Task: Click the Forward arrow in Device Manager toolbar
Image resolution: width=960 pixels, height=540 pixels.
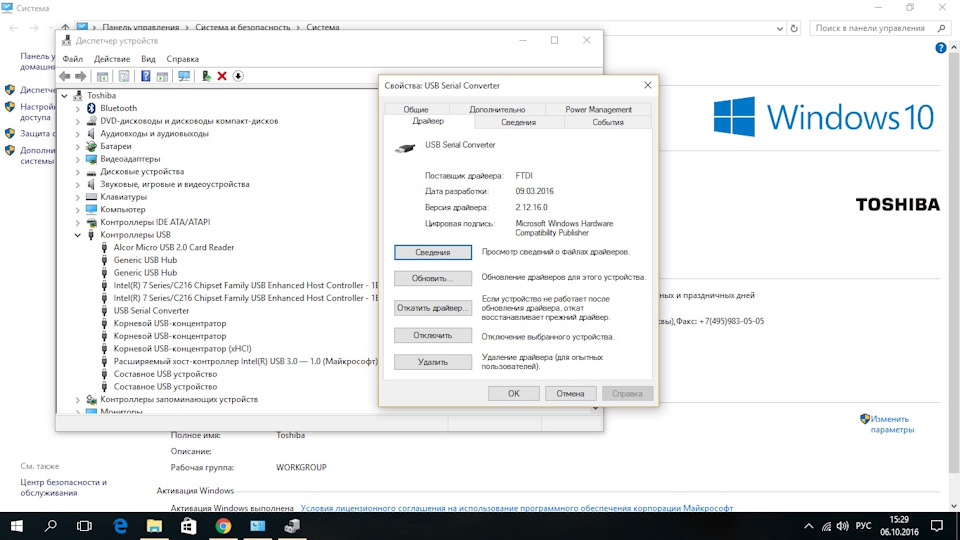Action: pos(81,76)
